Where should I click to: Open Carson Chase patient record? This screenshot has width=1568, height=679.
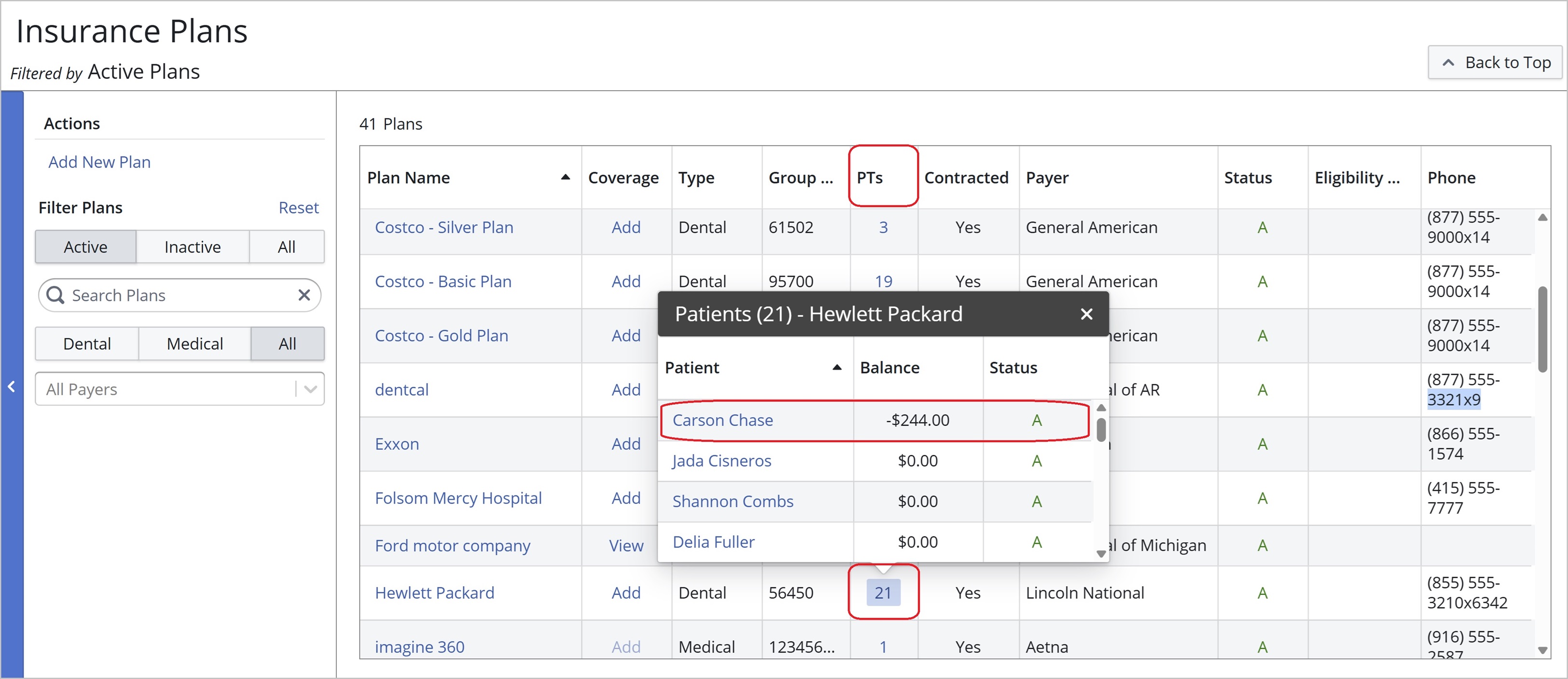click(722, 420)
